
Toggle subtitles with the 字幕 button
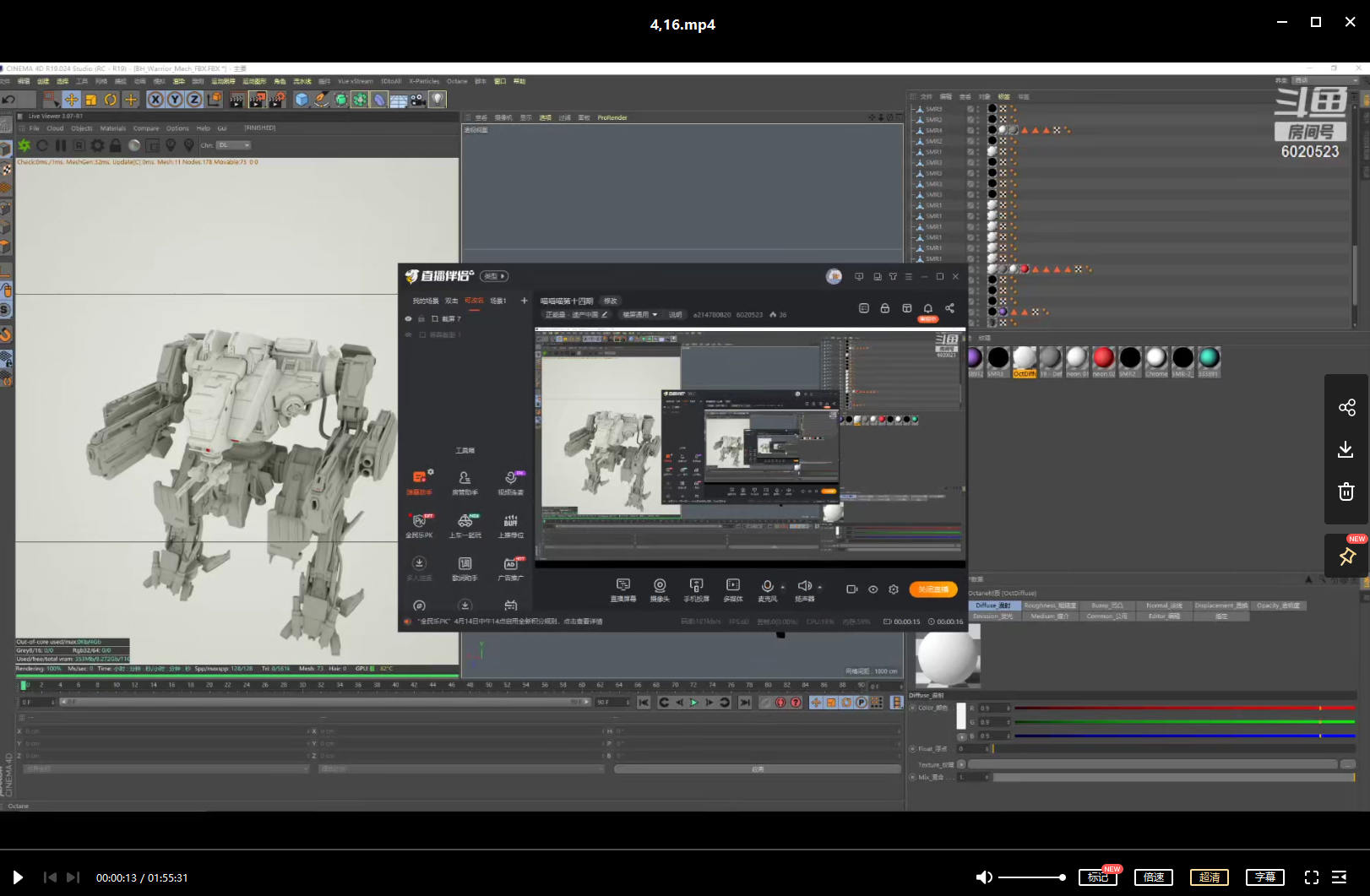click(1264, 877)
